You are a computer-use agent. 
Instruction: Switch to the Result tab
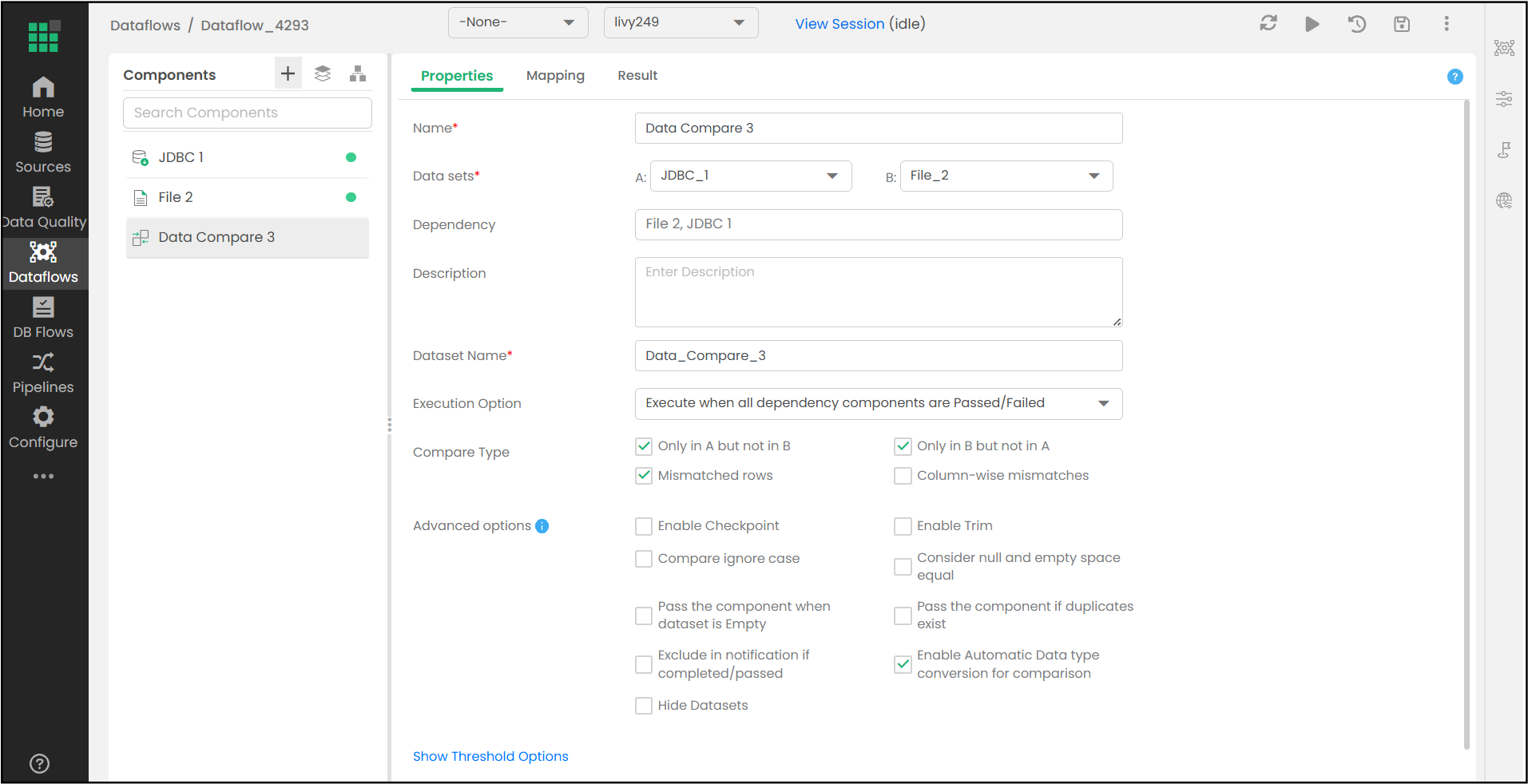pyautogui.click(x=637, y=76)
